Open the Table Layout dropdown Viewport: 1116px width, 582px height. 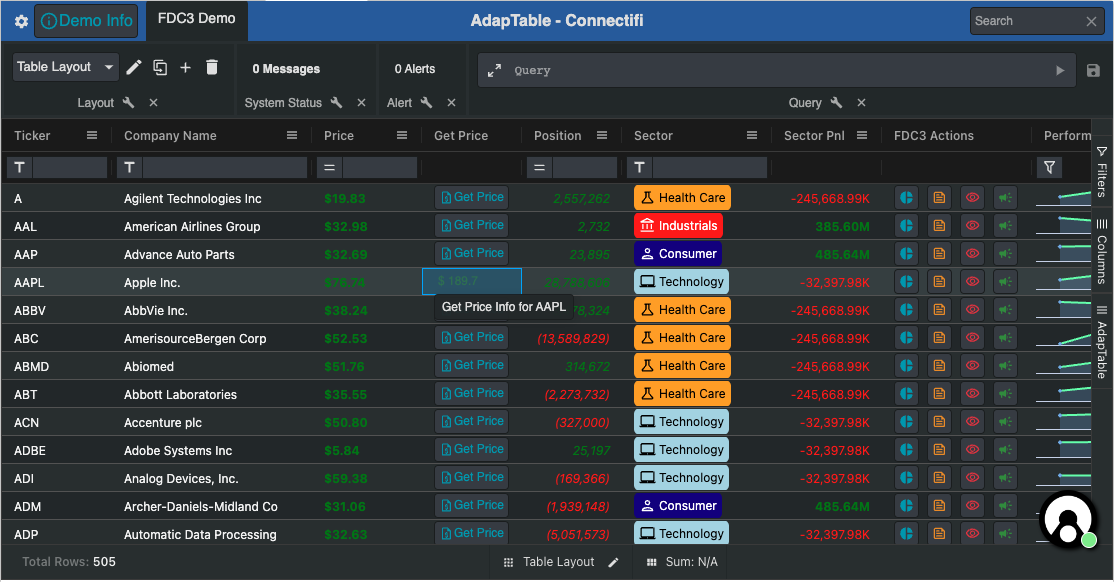(x=65, y=67)
